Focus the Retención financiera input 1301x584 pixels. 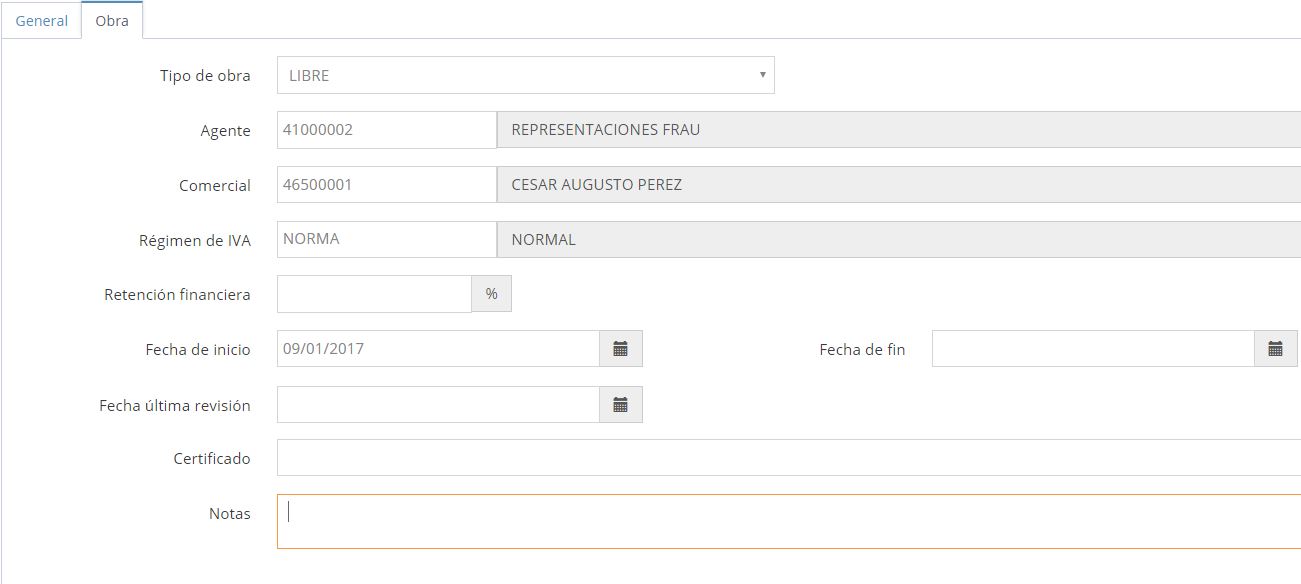coord(374,294)
